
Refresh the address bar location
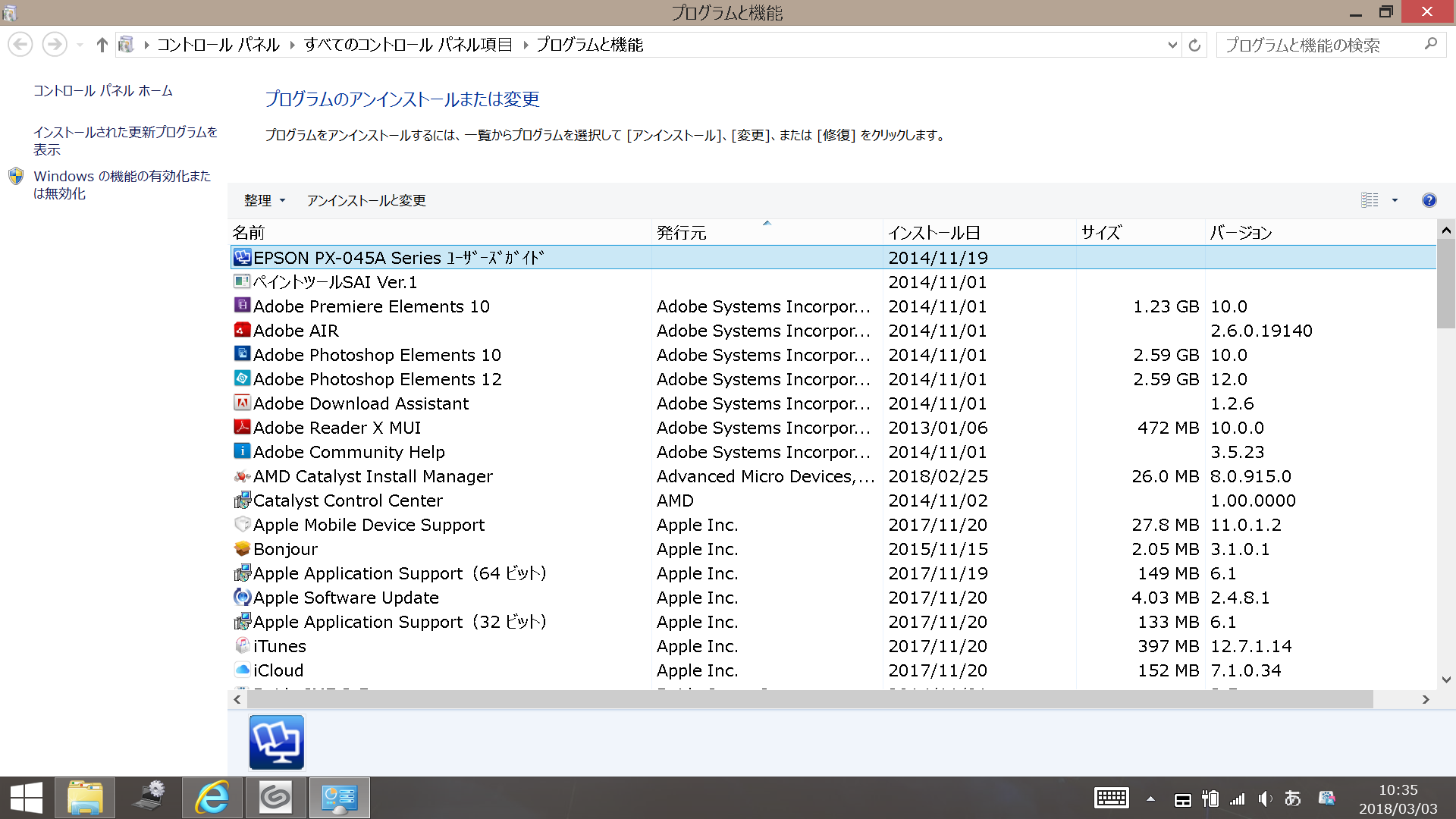pyautogui.click(x=1194, y=45)
